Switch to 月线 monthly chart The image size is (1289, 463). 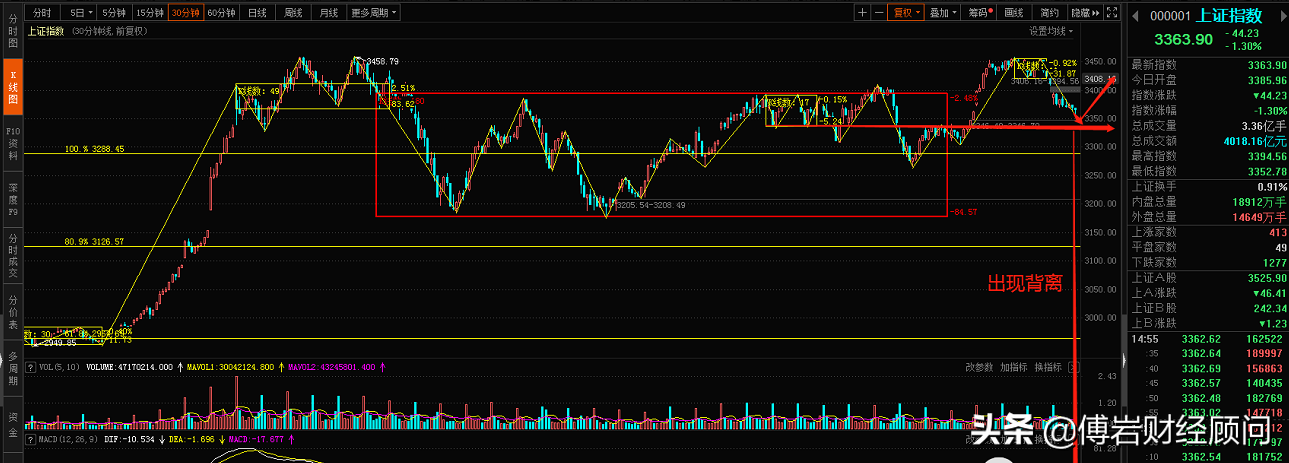pos(328,13)
